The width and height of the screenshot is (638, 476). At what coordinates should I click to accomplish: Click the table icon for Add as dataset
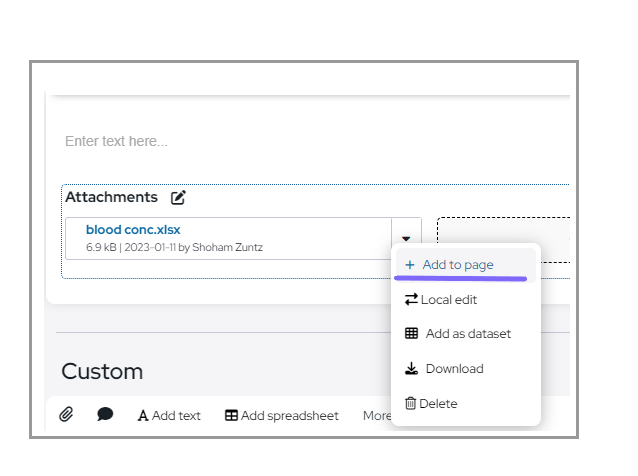(x=411, y=334)
